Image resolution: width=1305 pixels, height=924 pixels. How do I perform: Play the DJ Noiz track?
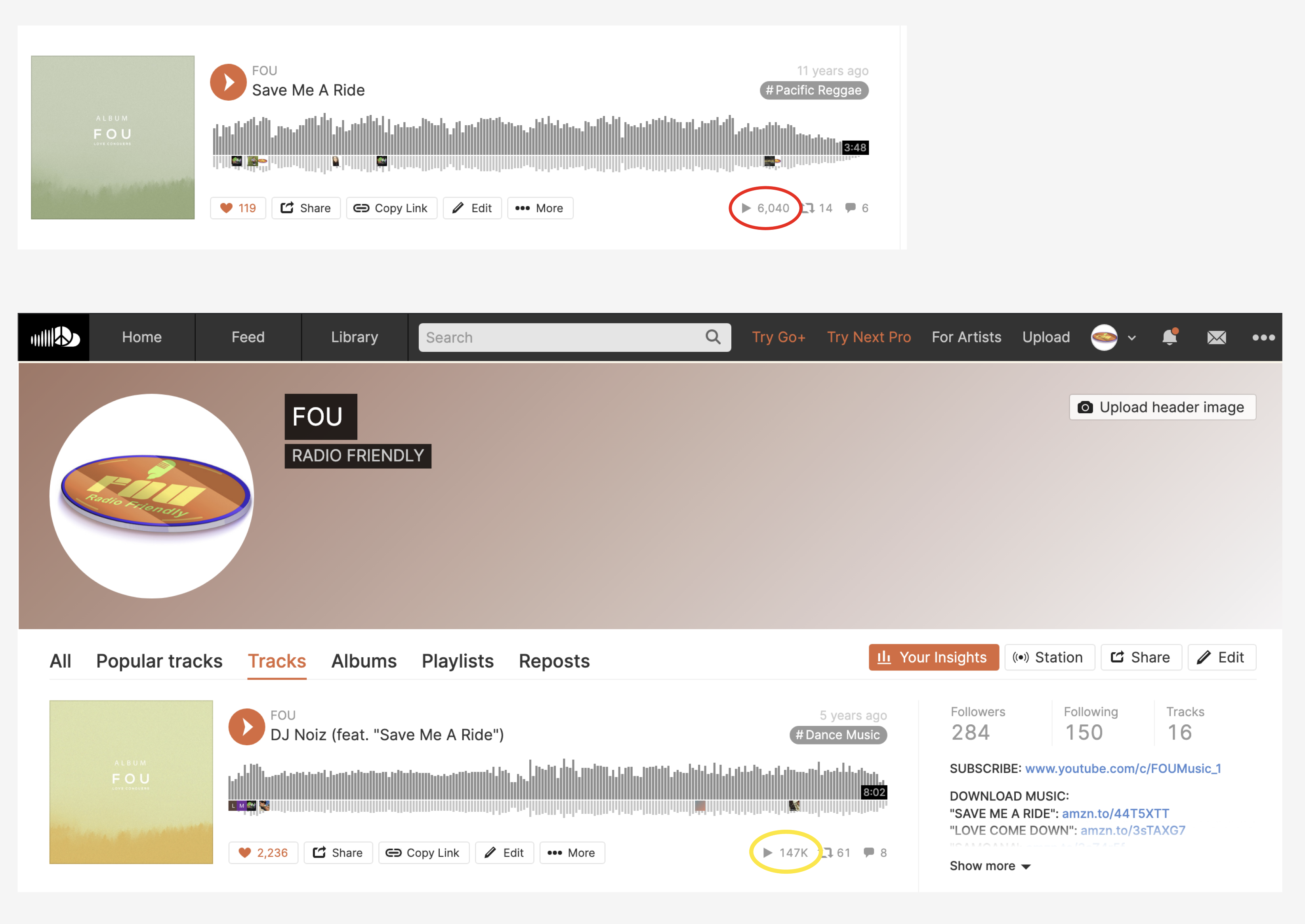[246, 727]
